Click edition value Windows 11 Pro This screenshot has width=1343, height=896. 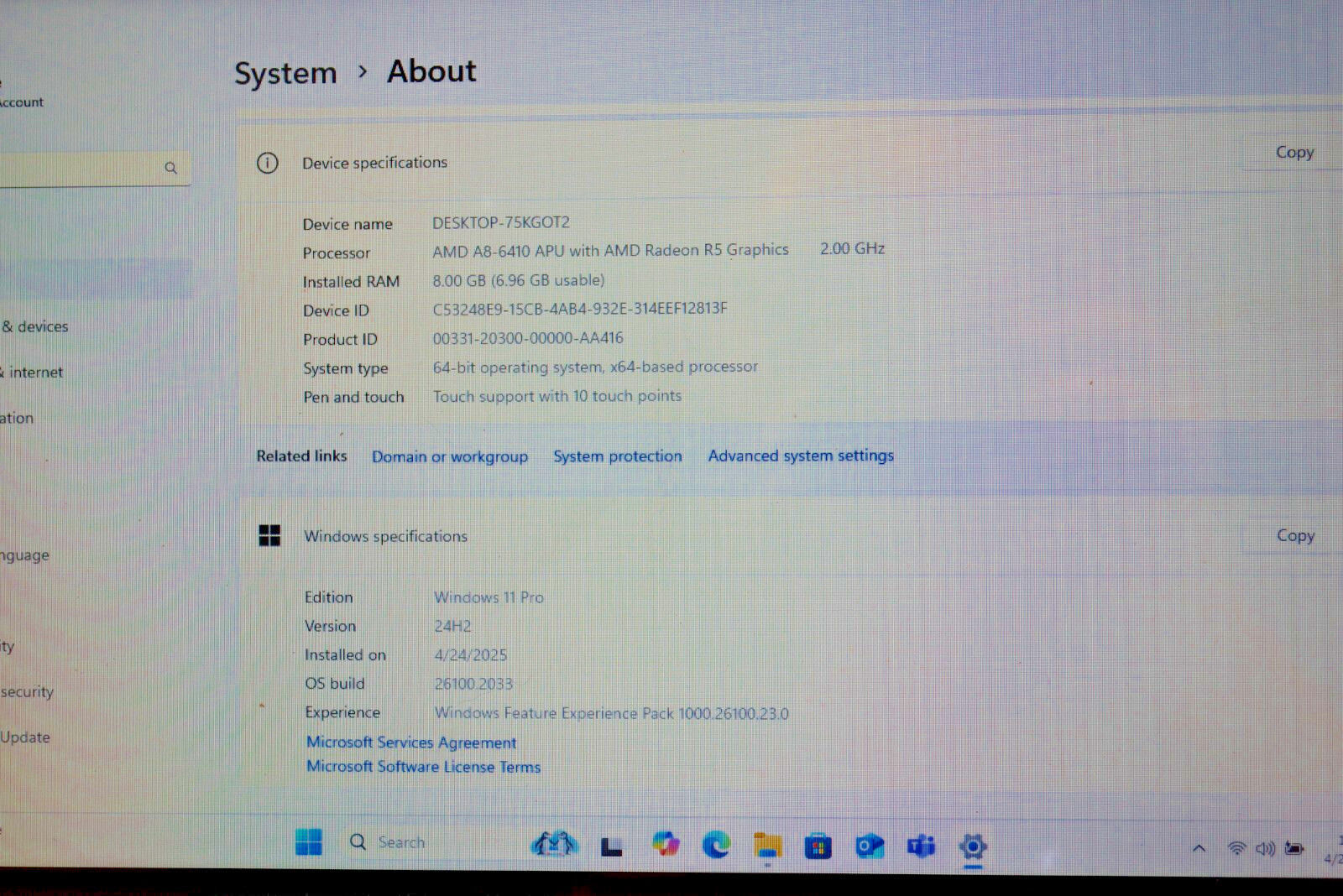pos(489,597)
